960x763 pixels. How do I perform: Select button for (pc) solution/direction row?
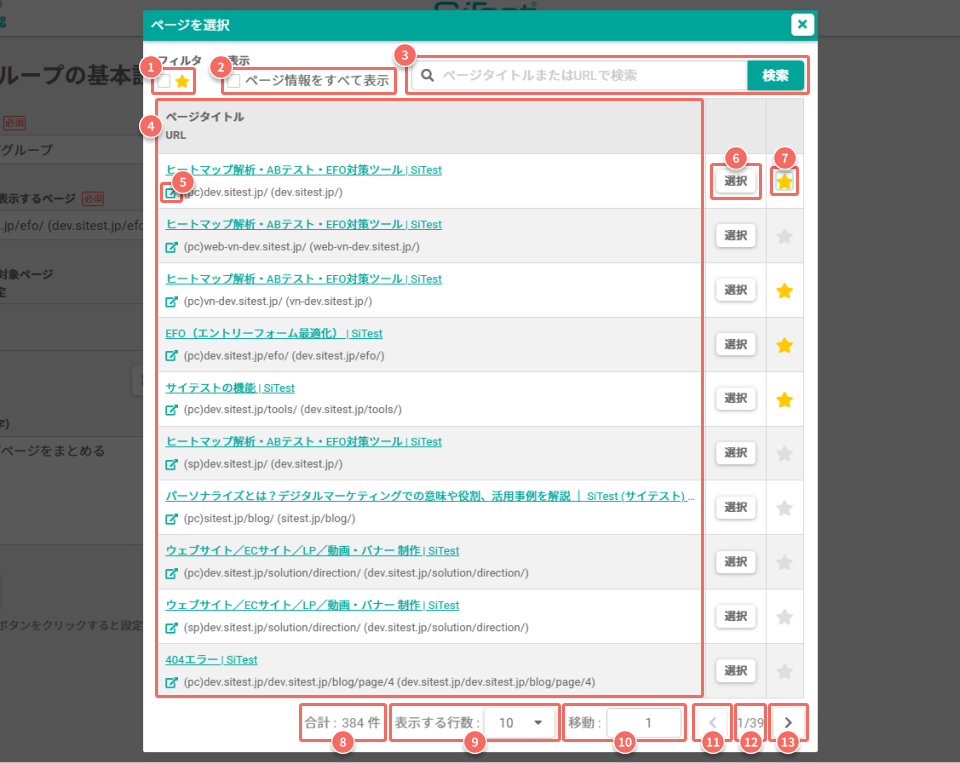point(735,562)
